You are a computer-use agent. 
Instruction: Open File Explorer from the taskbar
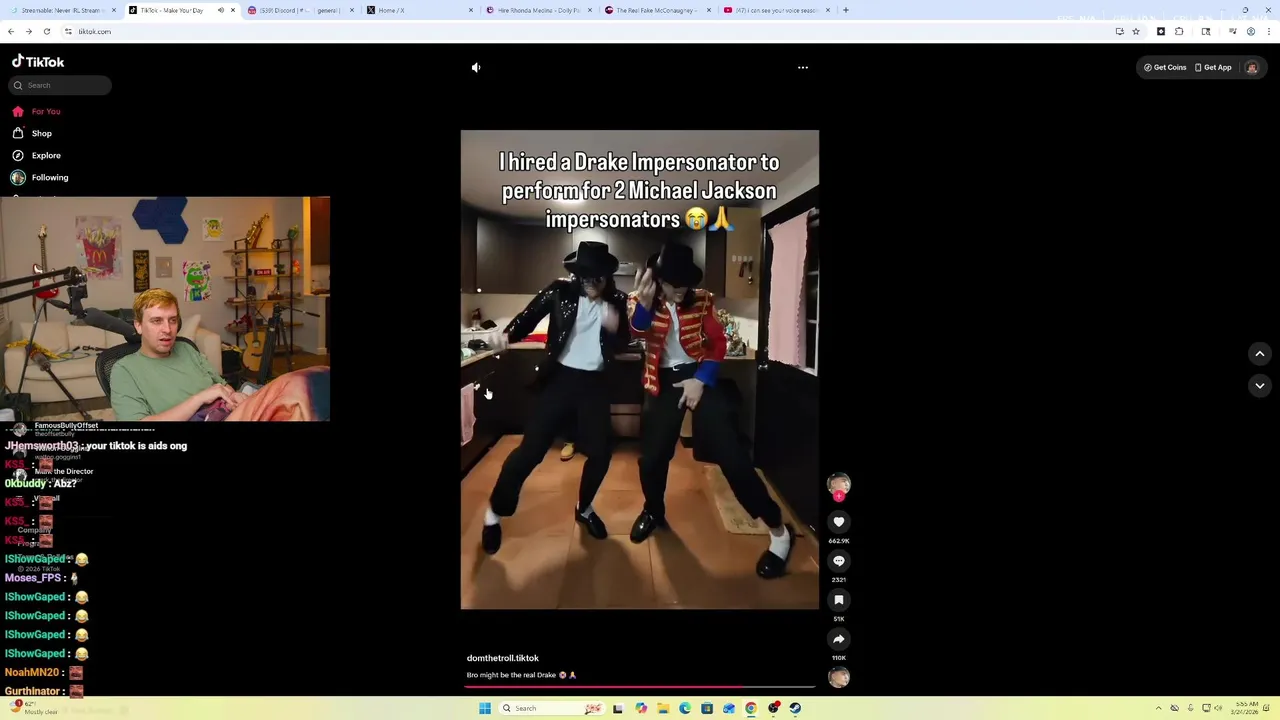(662, 709)
